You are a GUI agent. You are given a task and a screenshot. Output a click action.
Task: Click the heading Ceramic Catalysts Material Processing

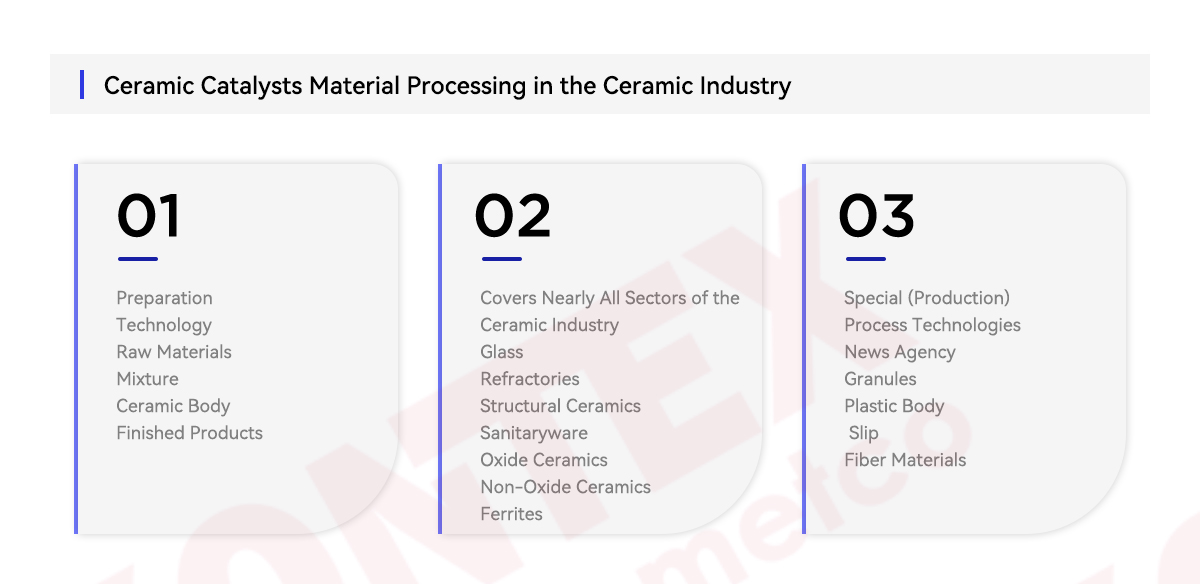tap(447, 85)
